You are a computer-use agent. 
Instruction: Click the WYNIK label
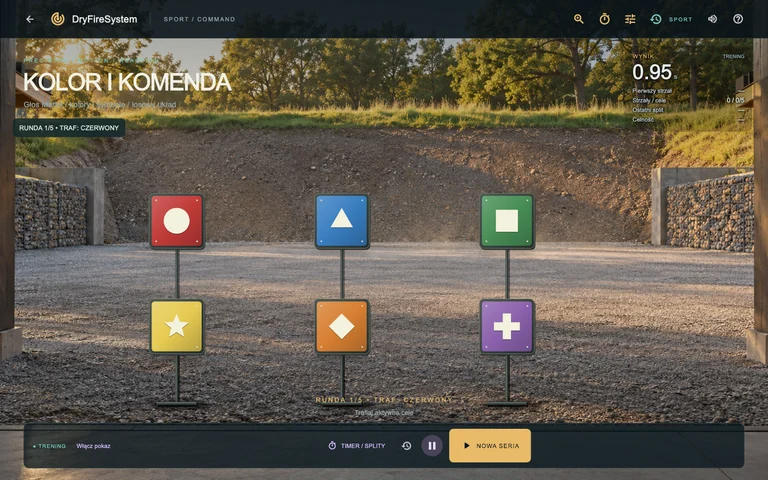(643, 56)
